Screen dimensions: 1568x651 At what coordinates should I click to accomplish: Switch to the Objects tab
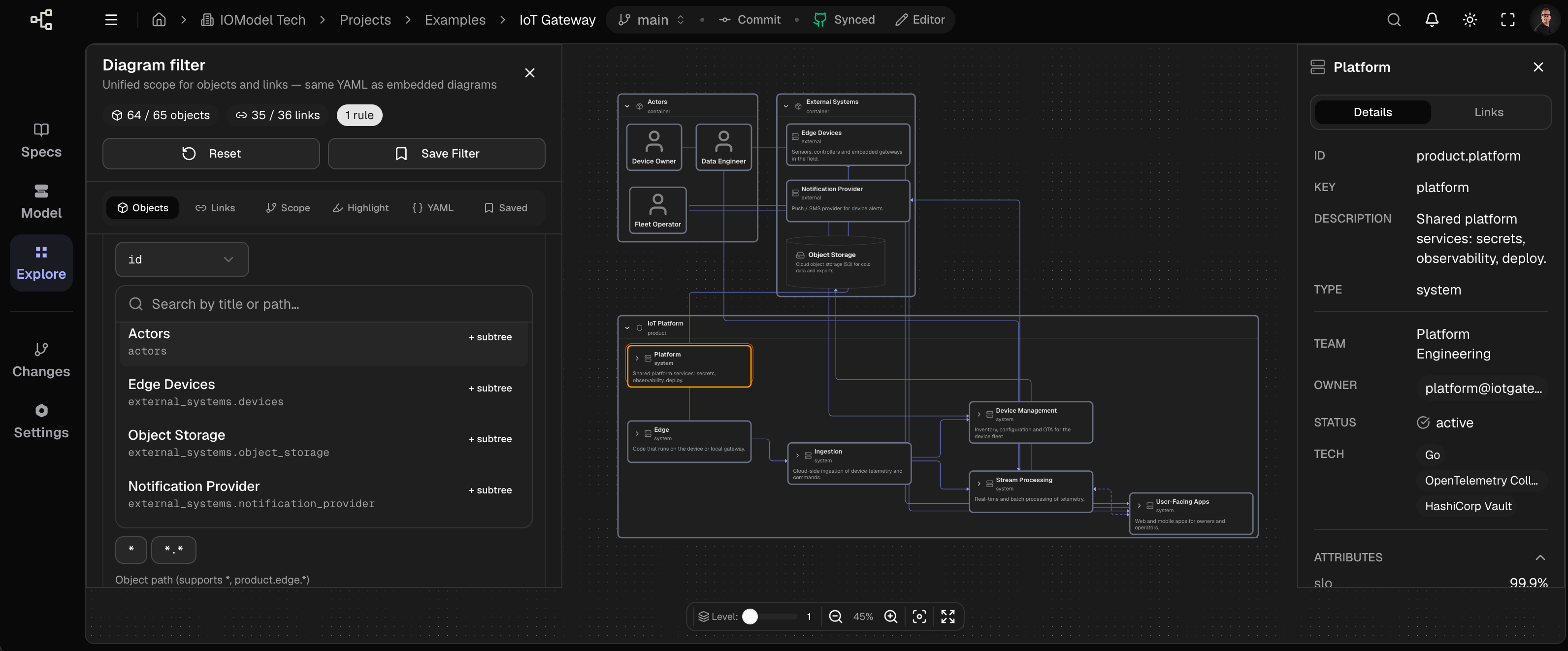[142, 207]
